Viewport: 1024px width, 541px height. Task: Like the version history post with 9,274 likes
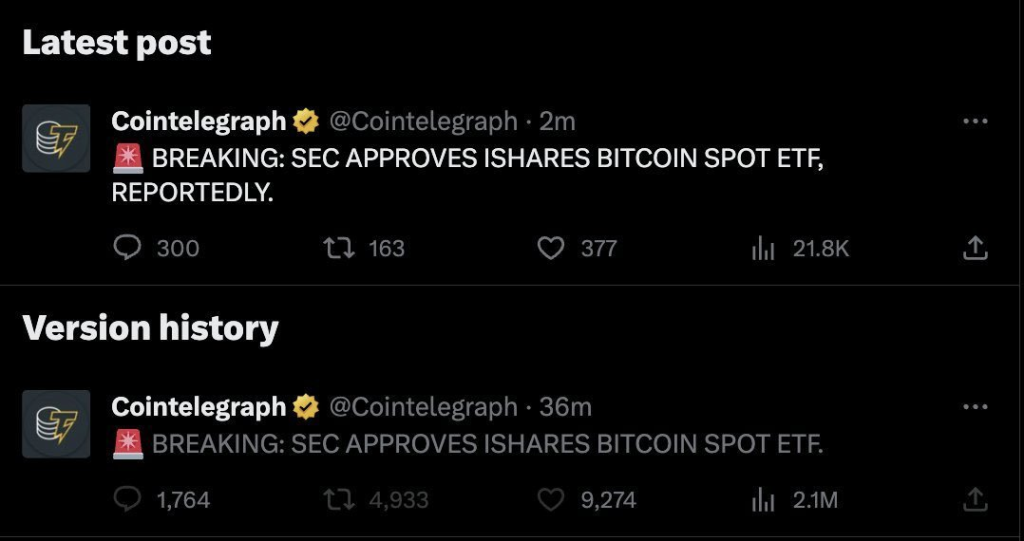pos(551,500)
